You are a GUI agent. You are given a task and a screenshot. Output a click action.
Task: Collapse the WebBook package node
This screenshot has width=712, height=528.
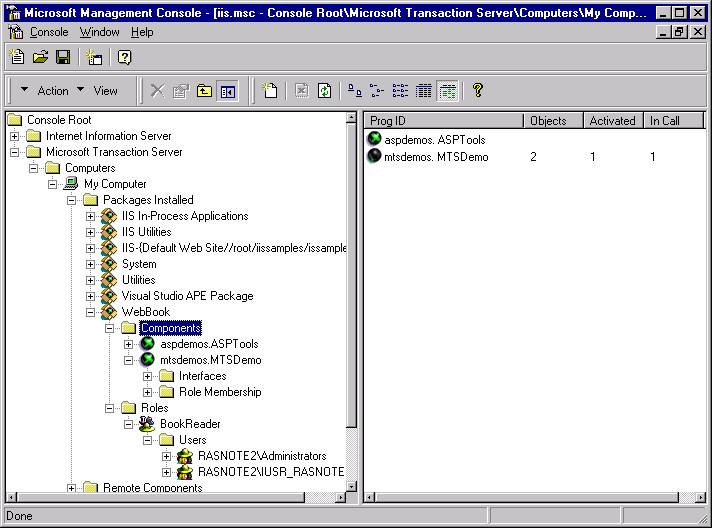coord(90,312)
